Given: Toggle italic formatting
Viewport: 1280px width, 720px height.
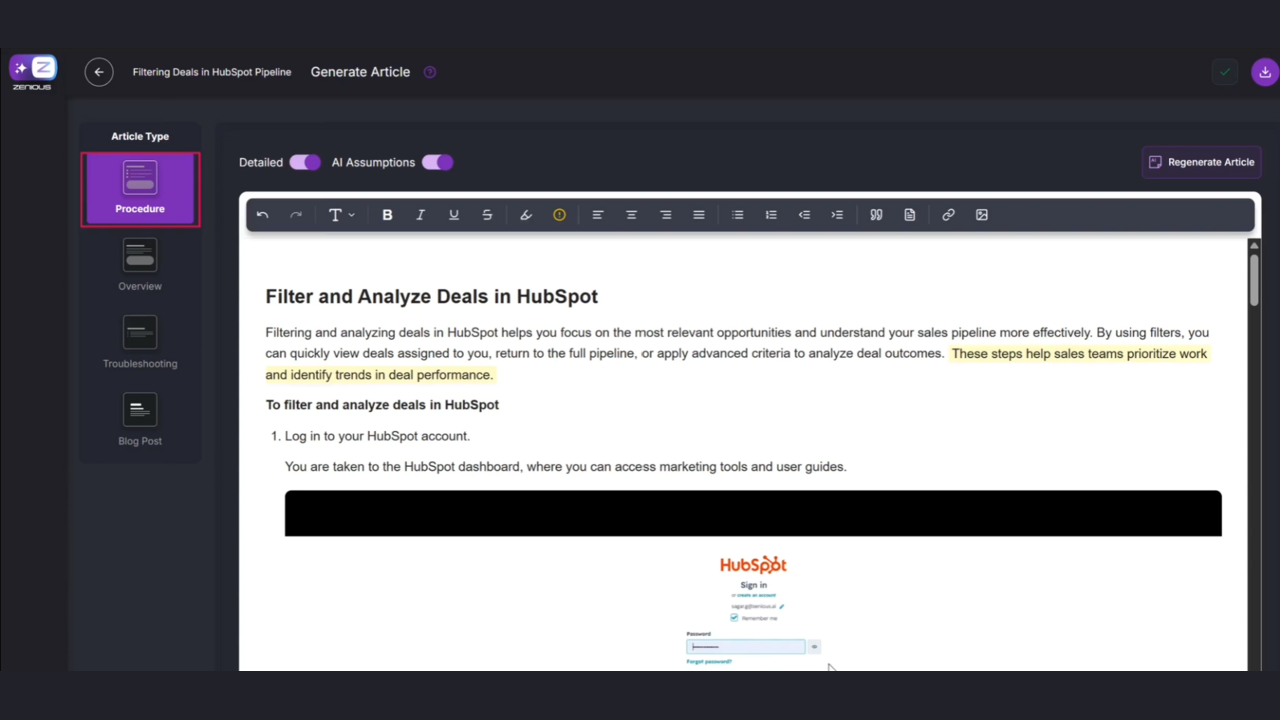Looking at the screenshot, I should click(x=420, y=215).
